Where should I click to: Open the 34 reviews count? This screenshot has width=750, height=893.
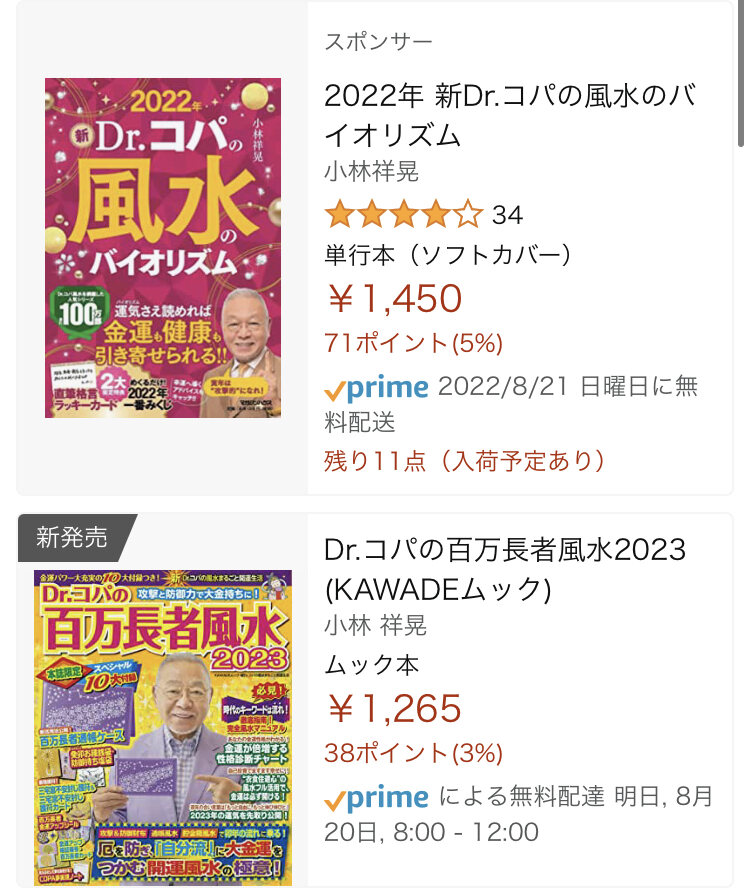[x=507, y=215]
